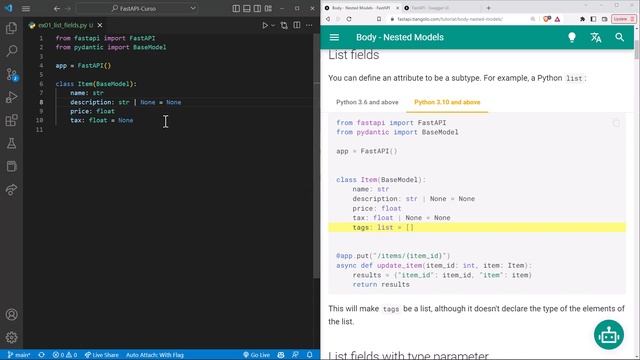
Task: Open the Brave Shields icon
Action: (546, 19)
